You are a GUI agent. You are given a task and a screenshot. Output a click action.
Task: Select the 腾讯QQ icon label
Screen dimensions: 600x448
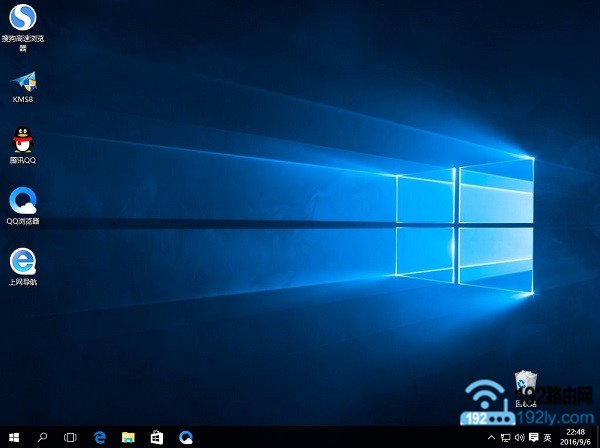click(x=23, y=160)
